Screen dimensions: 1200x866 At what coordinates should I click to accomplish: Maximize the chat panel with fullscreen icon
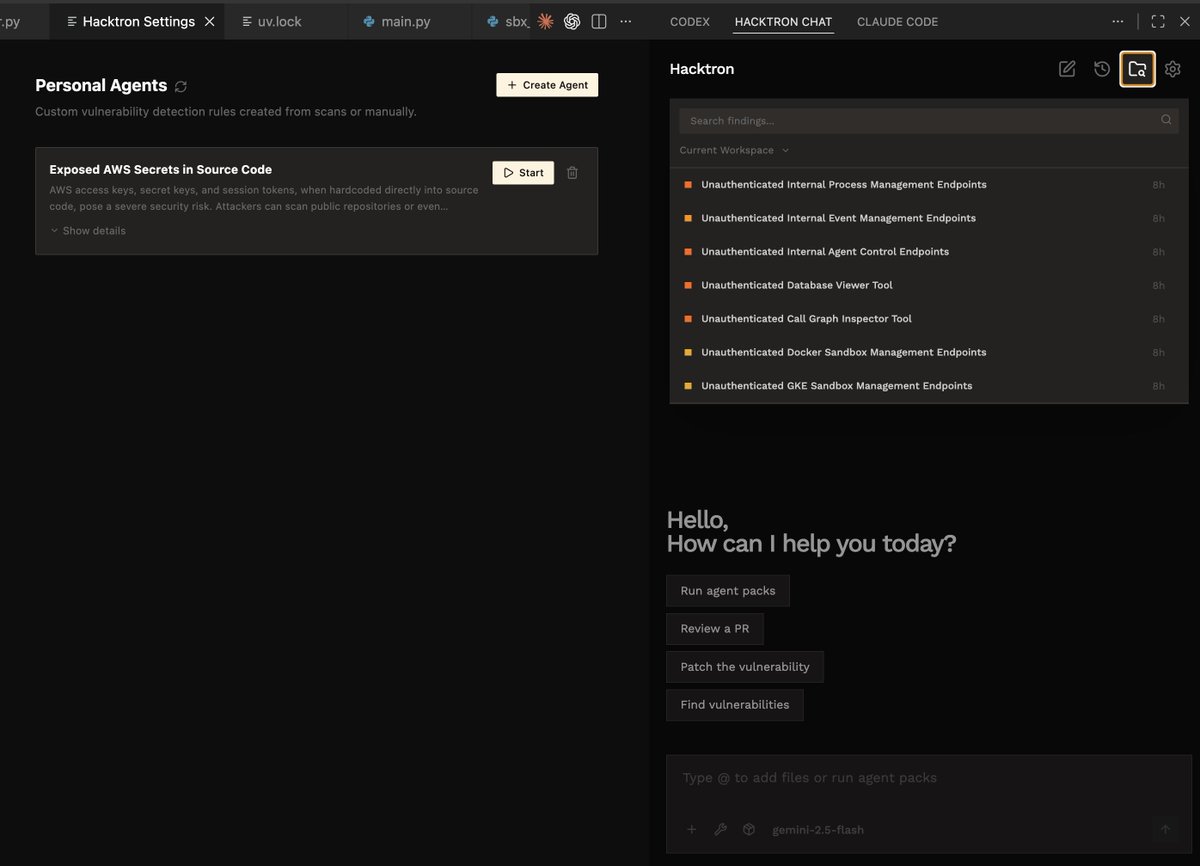1158,21
